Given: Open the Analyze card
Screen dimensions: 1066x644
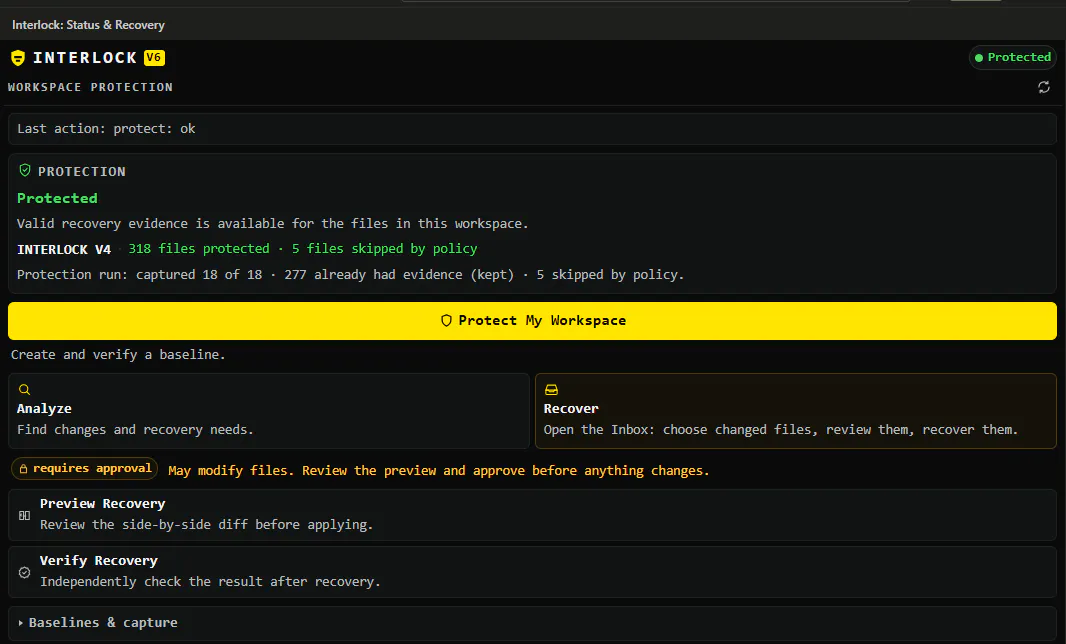Looking at the screenshot, I should point(269,411).
